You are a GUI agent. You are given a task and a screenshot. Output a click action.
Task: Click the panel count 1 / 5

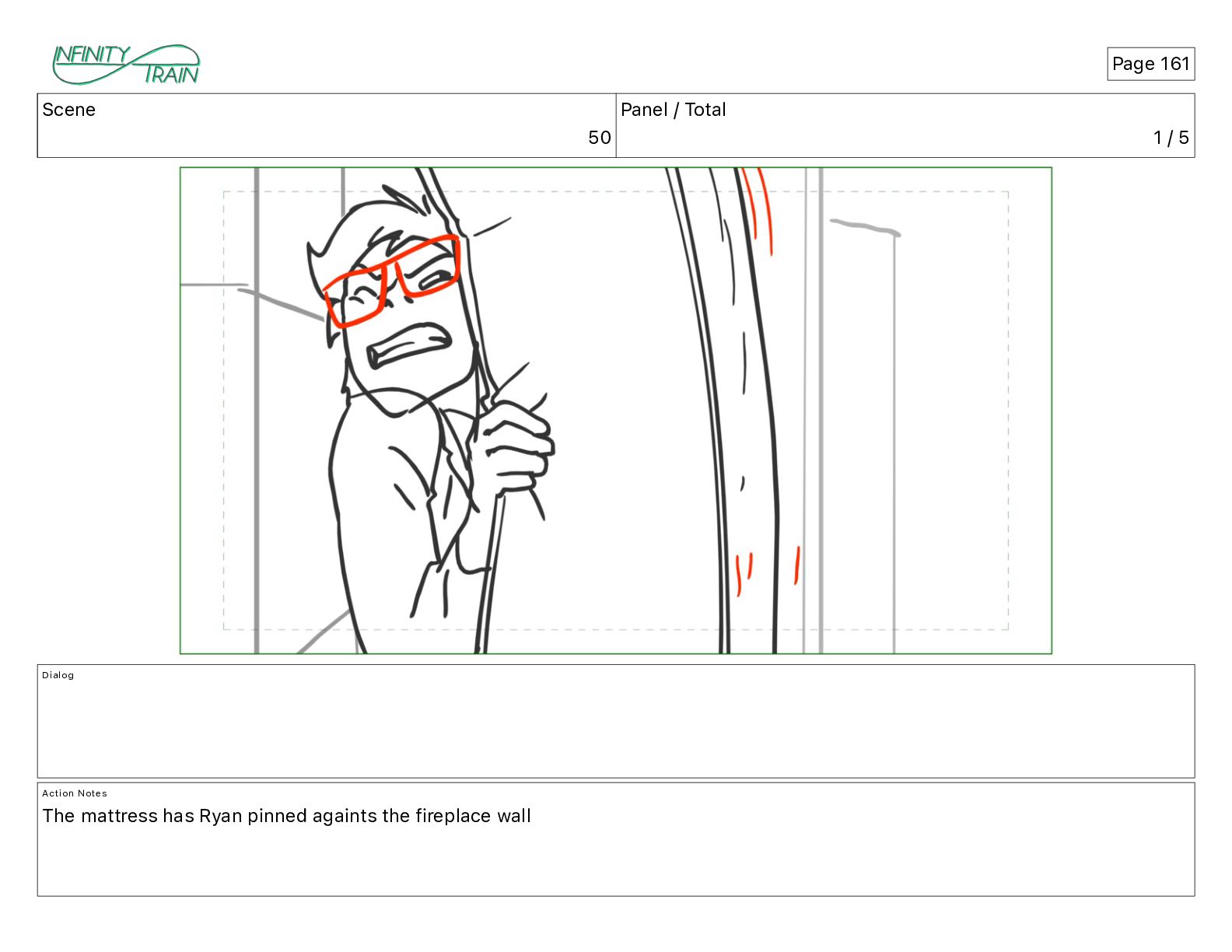click(1171, 138)
